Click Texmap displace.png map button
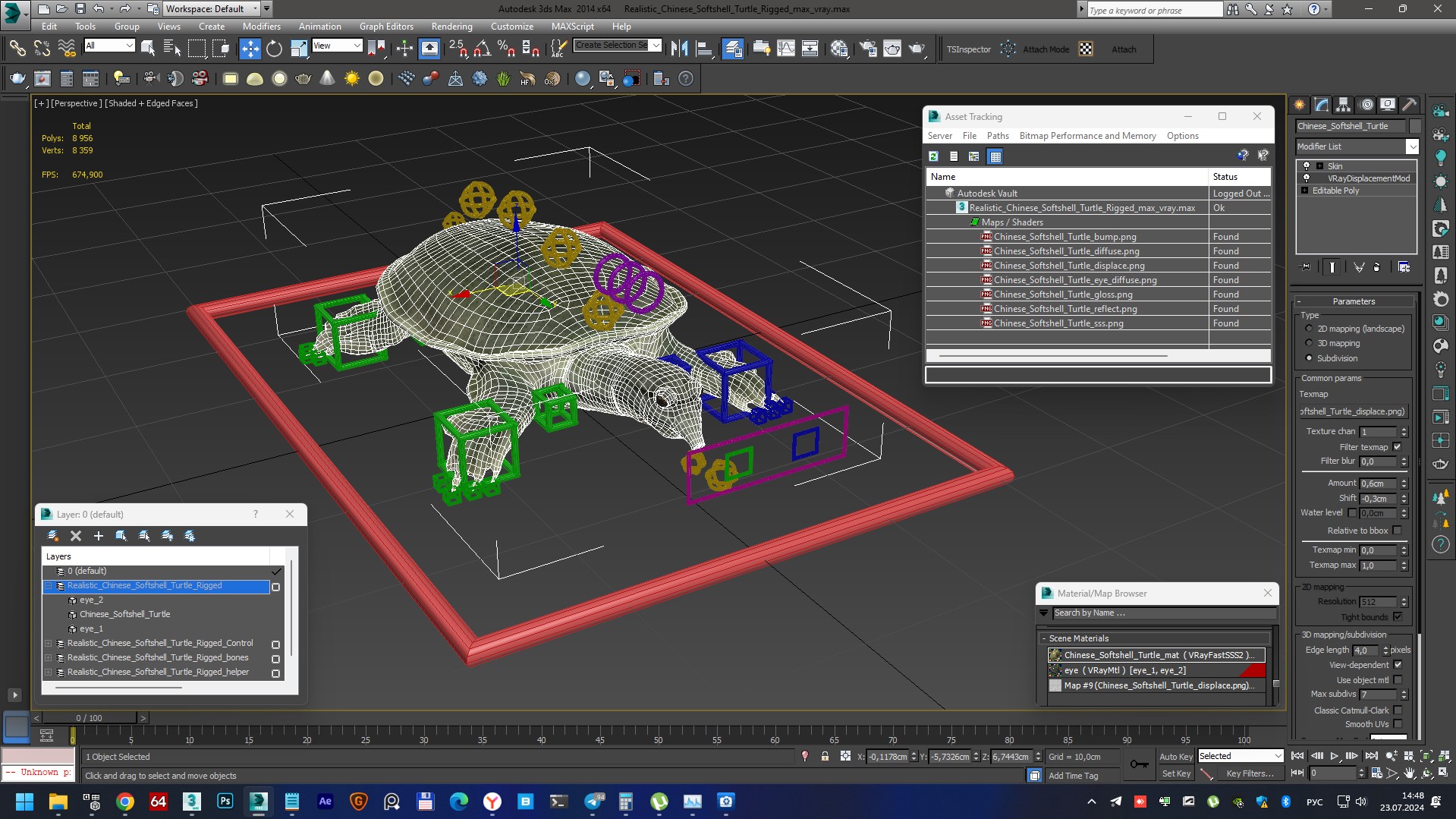 coord(1354,411)
